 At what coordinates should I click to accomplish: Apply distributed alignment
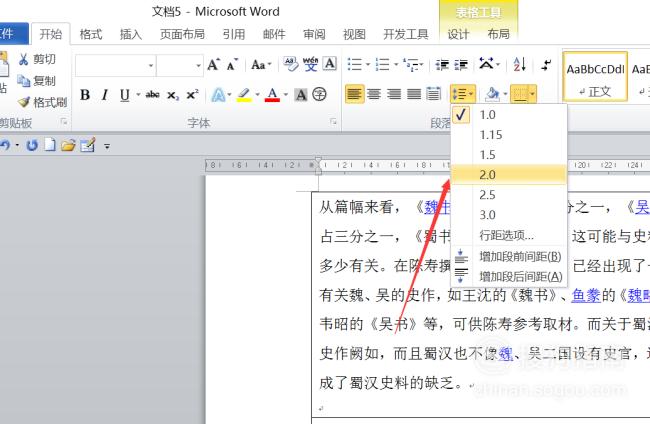point(434,94)
